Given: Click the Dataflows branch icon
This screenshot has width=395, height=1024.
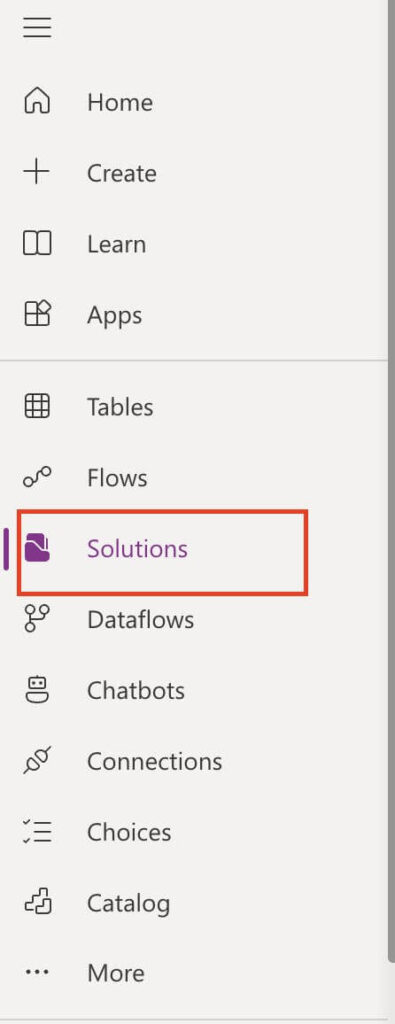Looking at the screenshot, I should point(37,618).
